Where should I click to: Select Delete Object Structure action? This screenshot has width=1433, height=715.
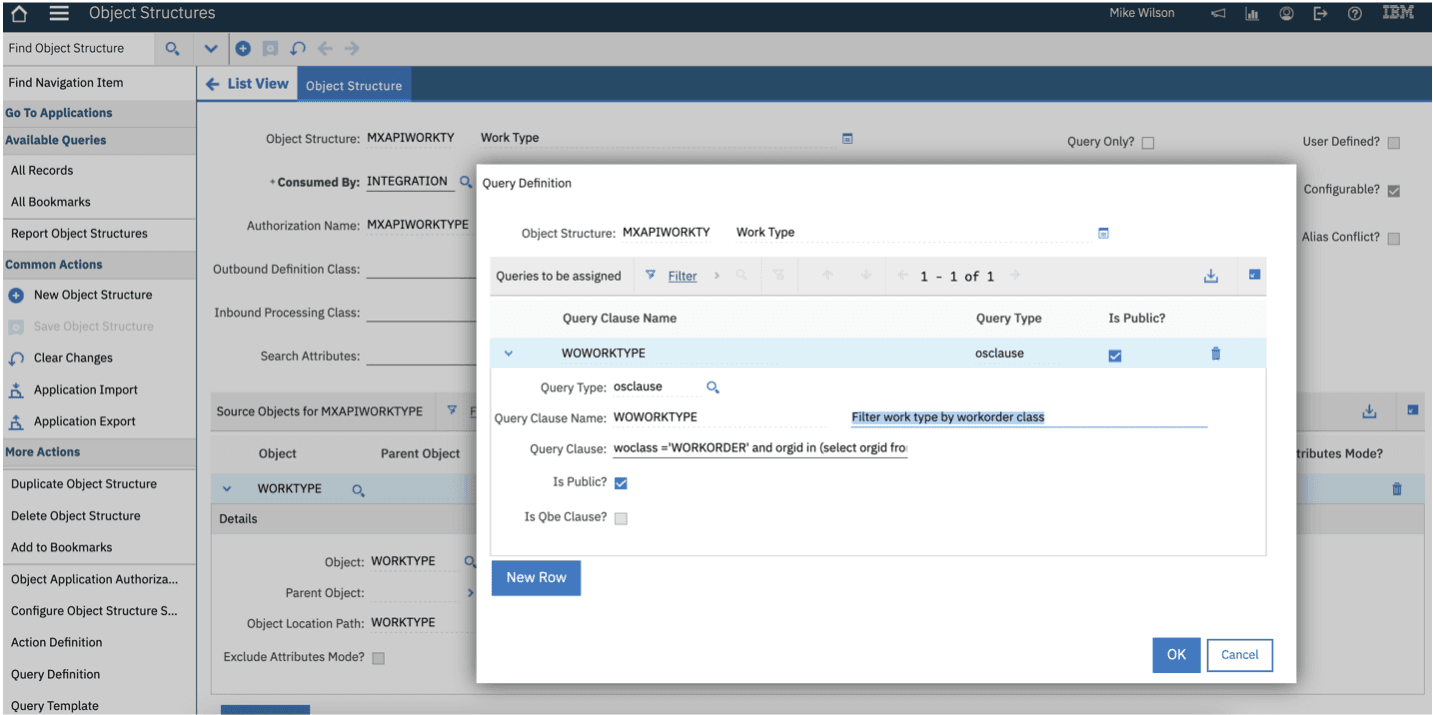[76, 516]
